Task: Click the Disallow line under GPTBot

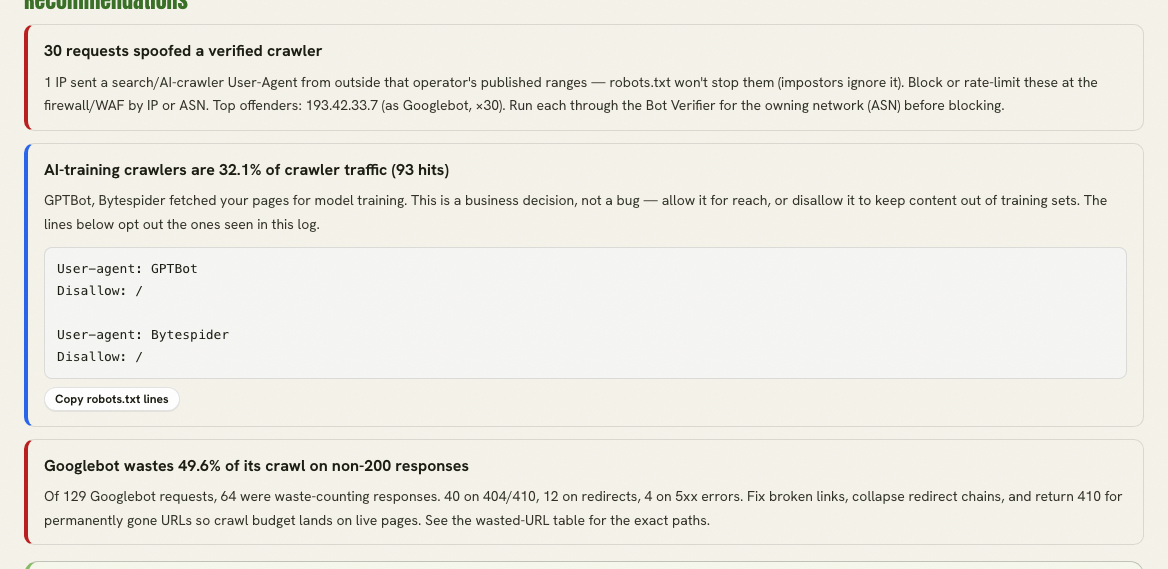Action: [100, 290]
